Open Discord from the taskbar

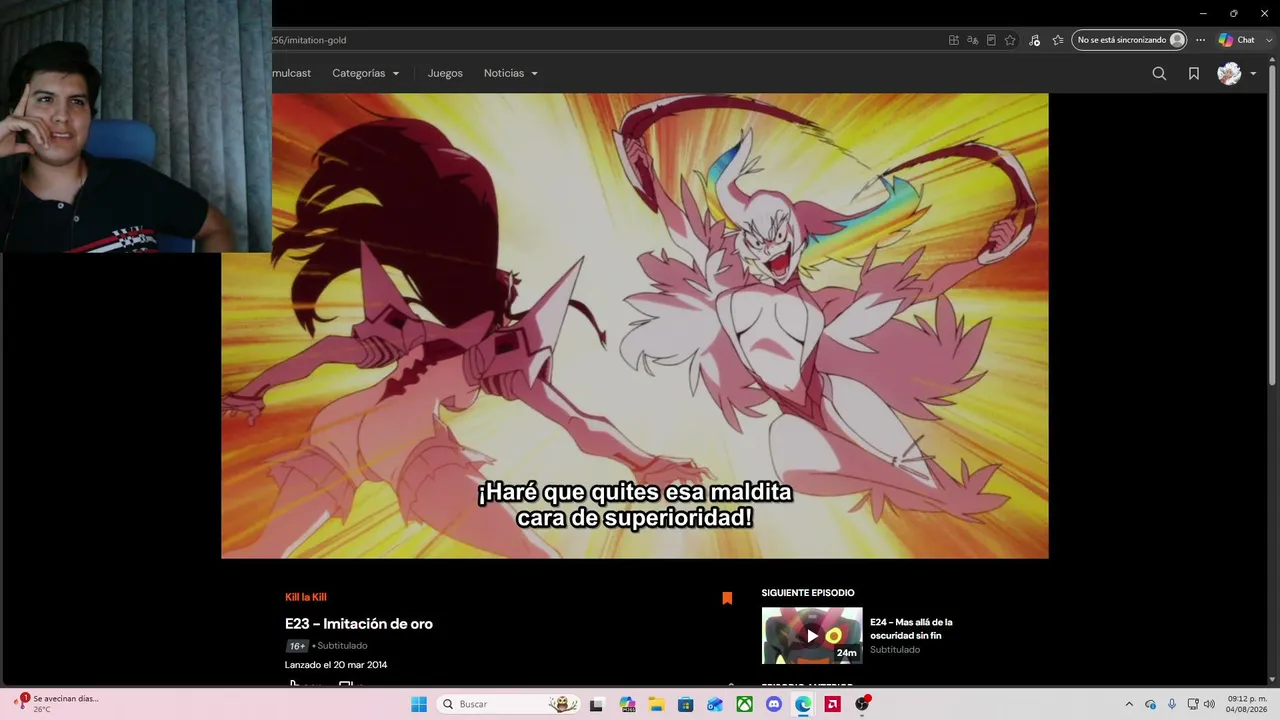(774, 704)
